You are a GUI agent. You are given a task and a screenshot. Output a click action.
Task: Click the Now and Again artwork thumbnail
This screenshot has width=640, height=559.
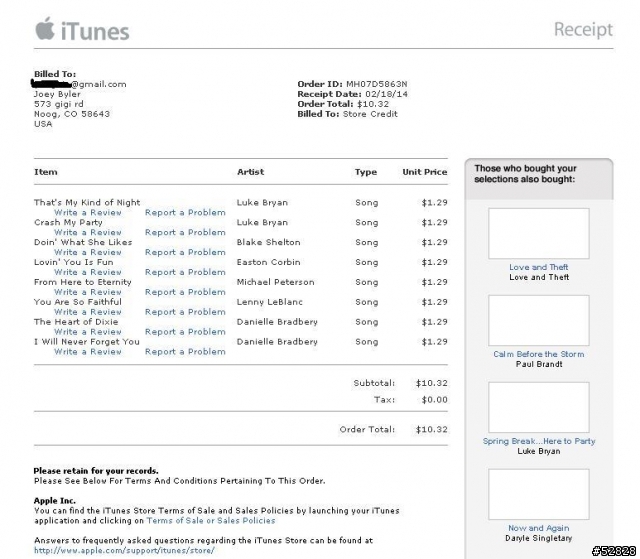click(539, 494)
